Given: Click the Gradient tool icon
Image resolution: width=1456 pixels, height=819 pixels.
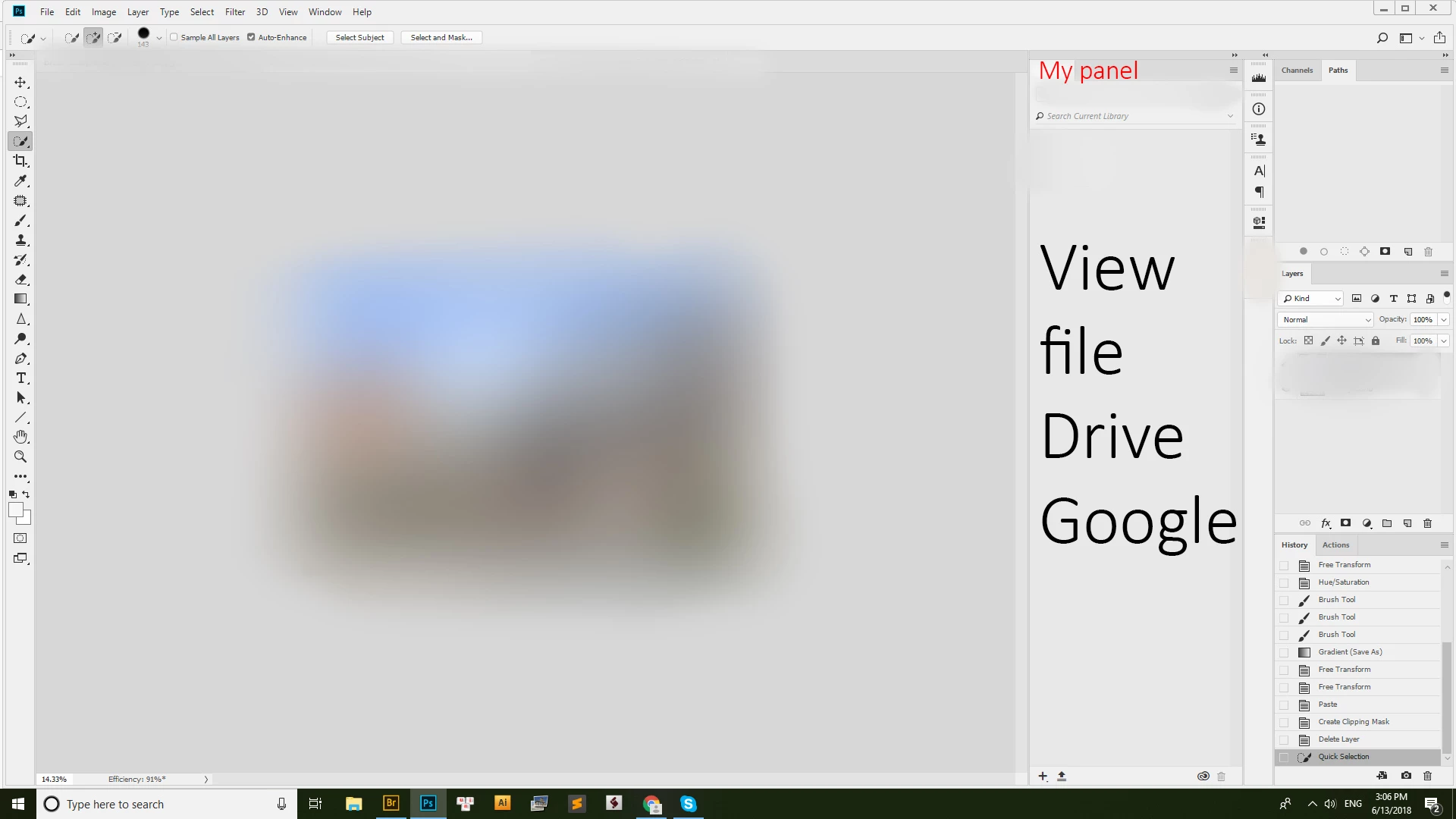Looking at the screenshot, I should (20, 299).
